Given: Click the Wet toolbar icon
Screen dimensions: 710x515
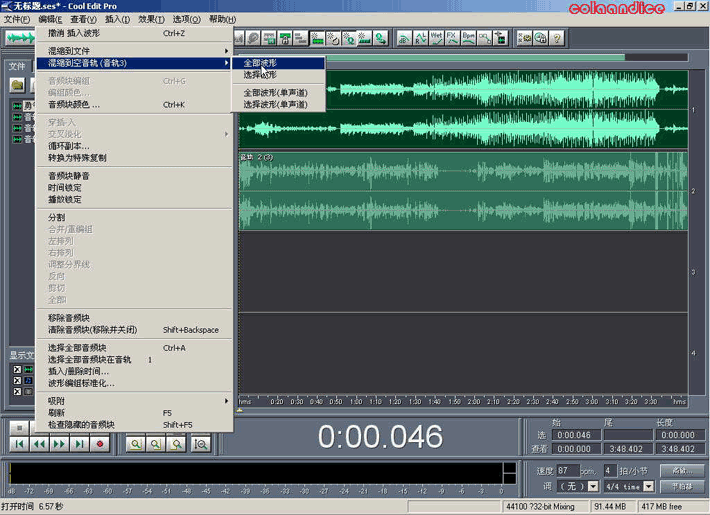Looking at the screenshot, I should 436,38.
